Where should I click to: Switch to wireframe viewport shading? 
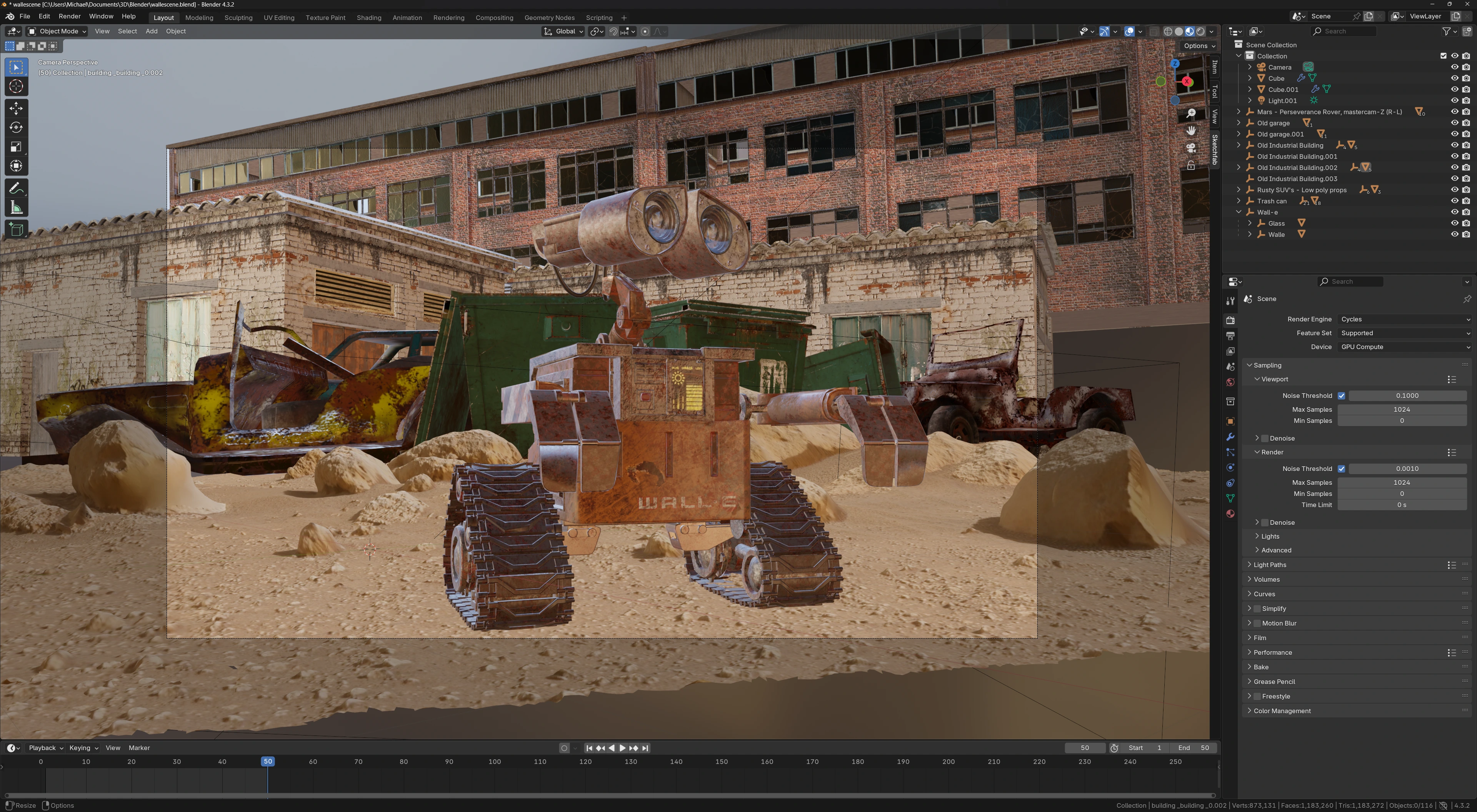[1168, 32]
